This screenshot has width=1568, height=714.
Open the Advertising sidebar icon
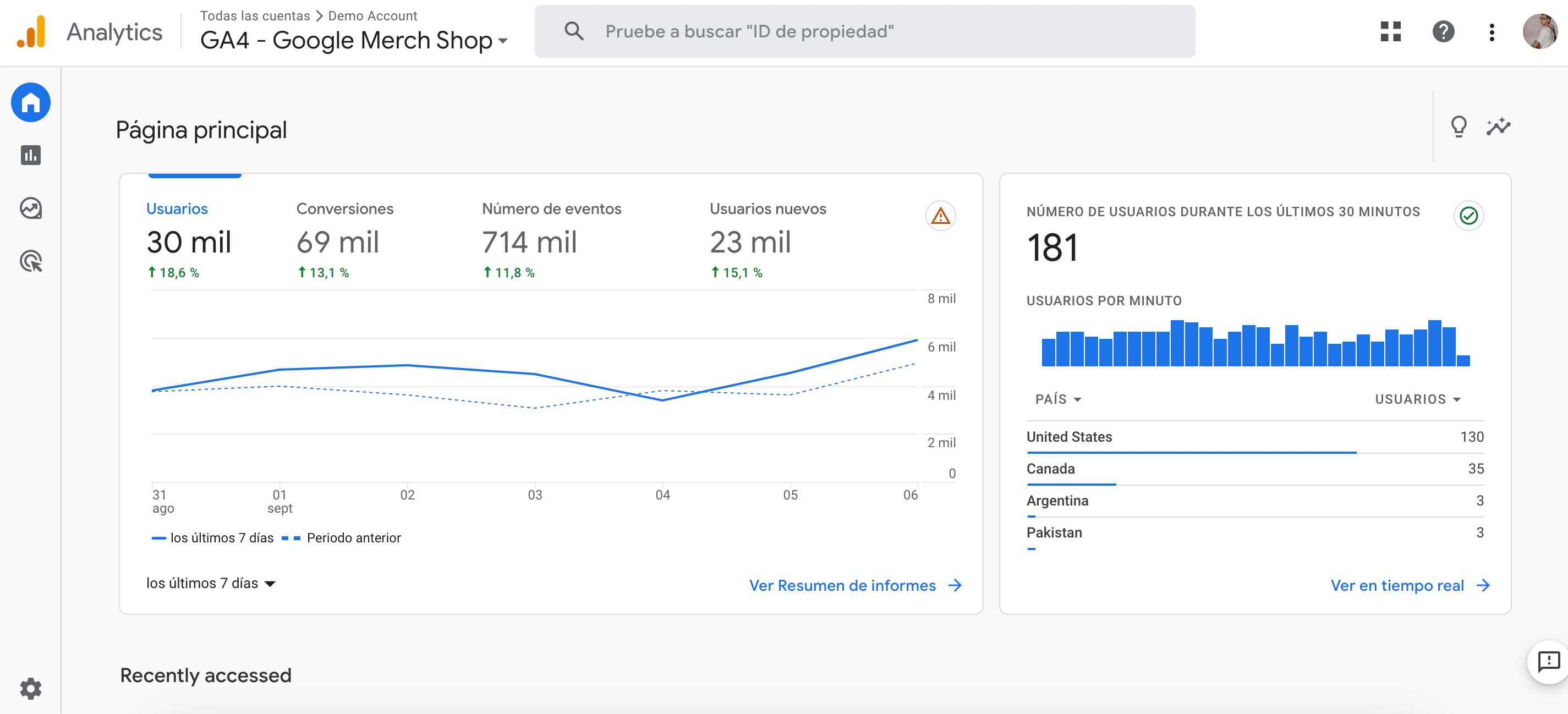click(31, 261)
